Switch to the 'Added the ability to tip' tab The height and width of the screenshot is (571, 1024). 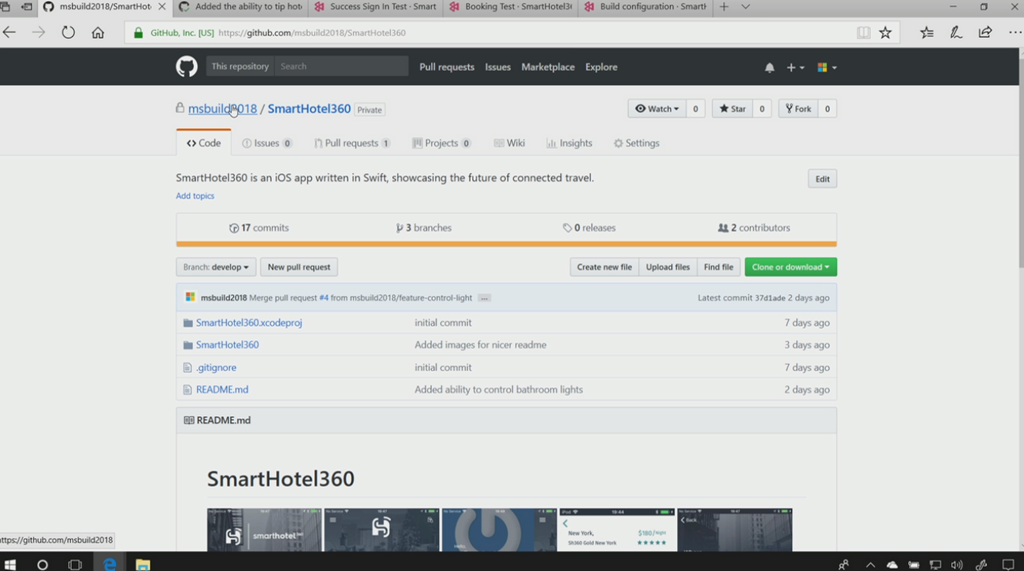click(x=241, y=7)
